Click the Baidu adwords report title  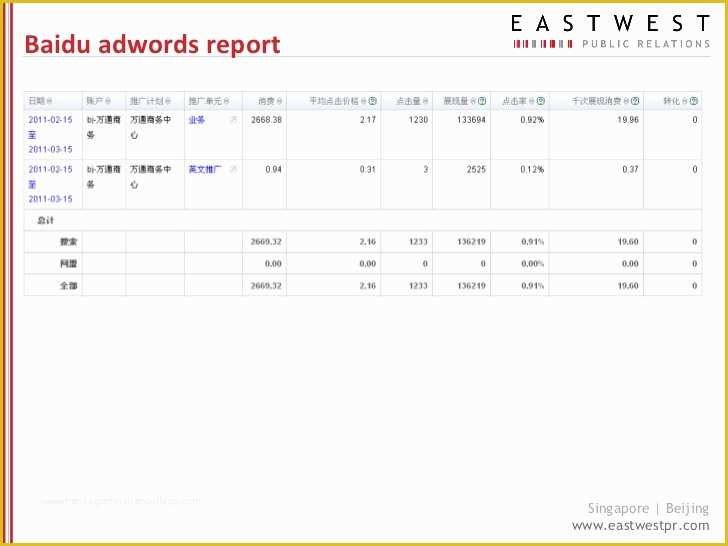point(152,45)
